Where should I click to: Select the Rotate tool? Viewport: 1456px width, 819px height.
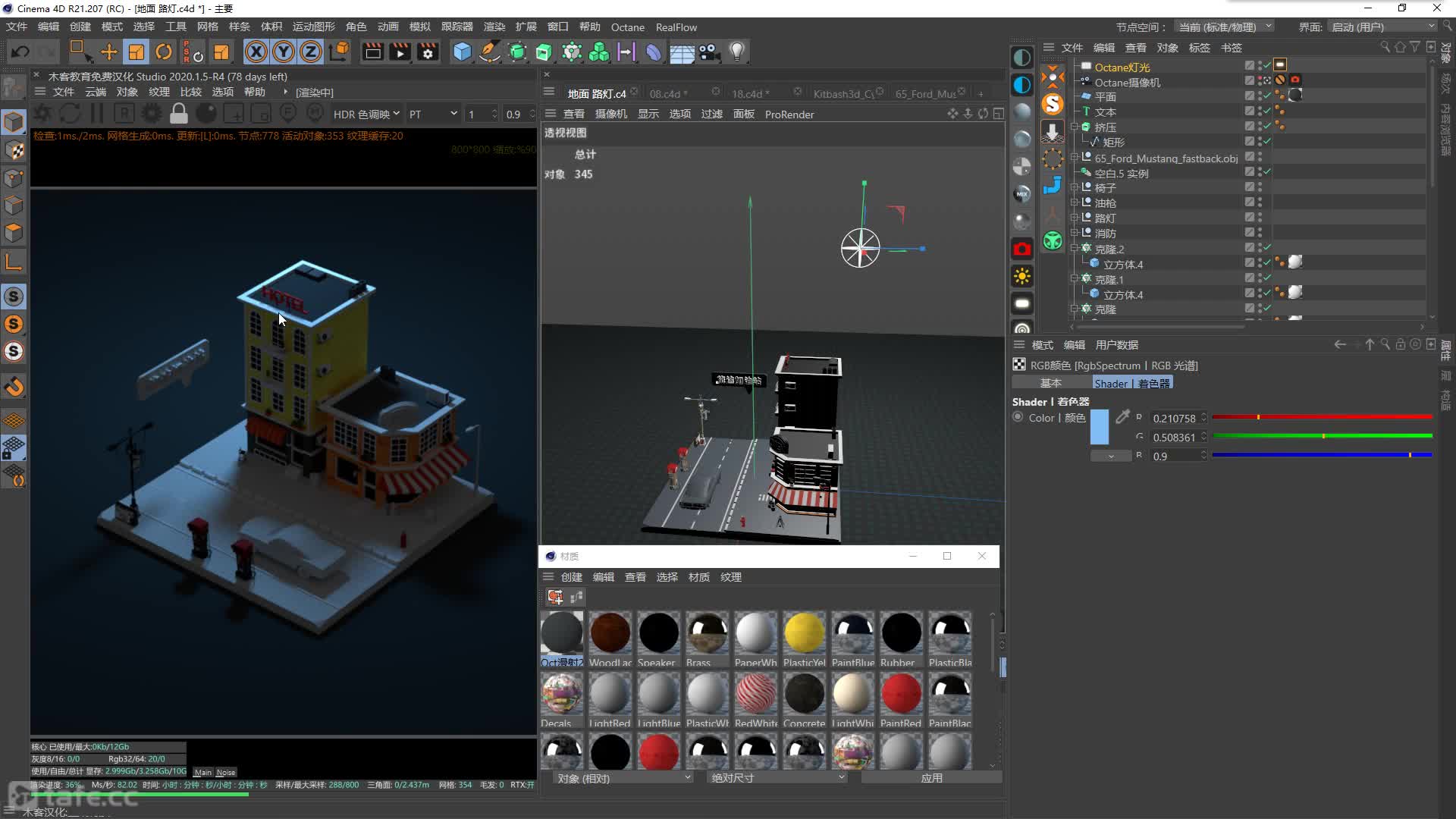click(x=164, y=52)
